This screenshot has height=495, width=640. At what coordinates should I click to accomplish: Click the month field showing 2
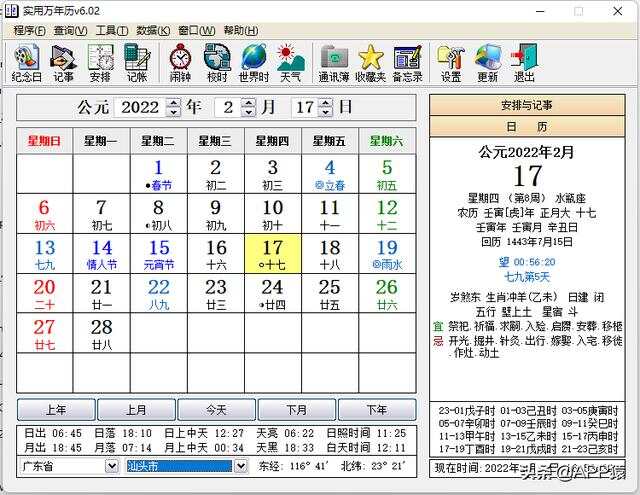point(228,107)
